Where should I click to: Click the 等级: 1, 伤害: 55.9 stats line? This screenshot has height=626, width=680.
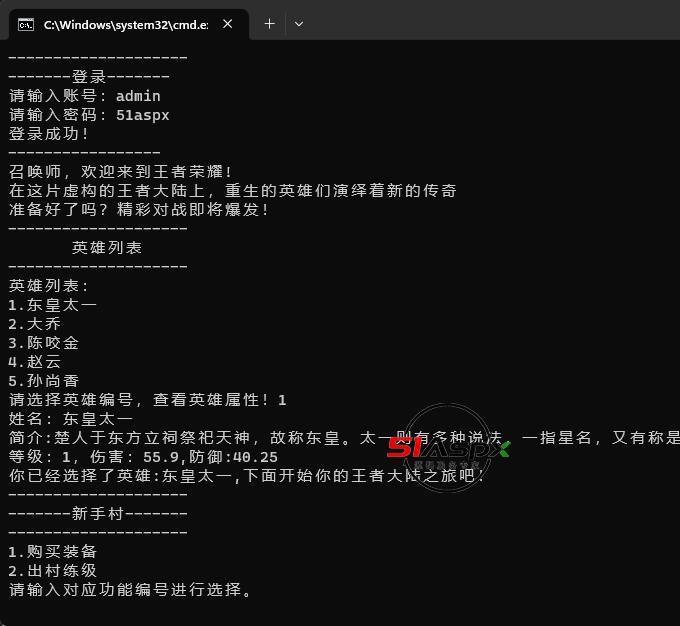[143, 457]
